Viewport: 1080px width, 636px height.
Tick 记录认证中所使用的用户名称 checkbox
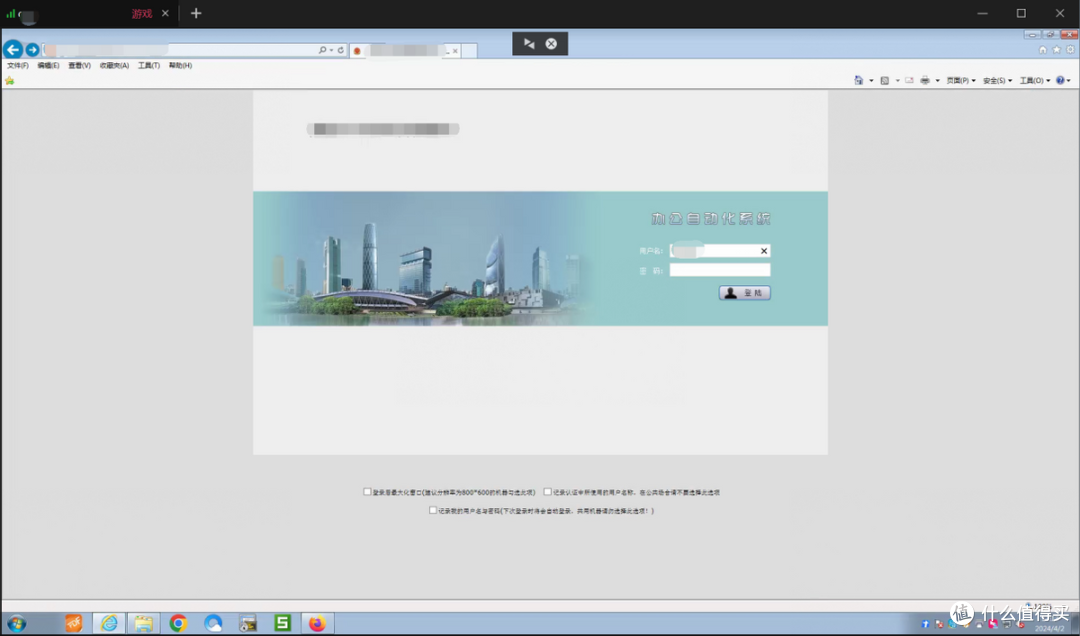548,492
